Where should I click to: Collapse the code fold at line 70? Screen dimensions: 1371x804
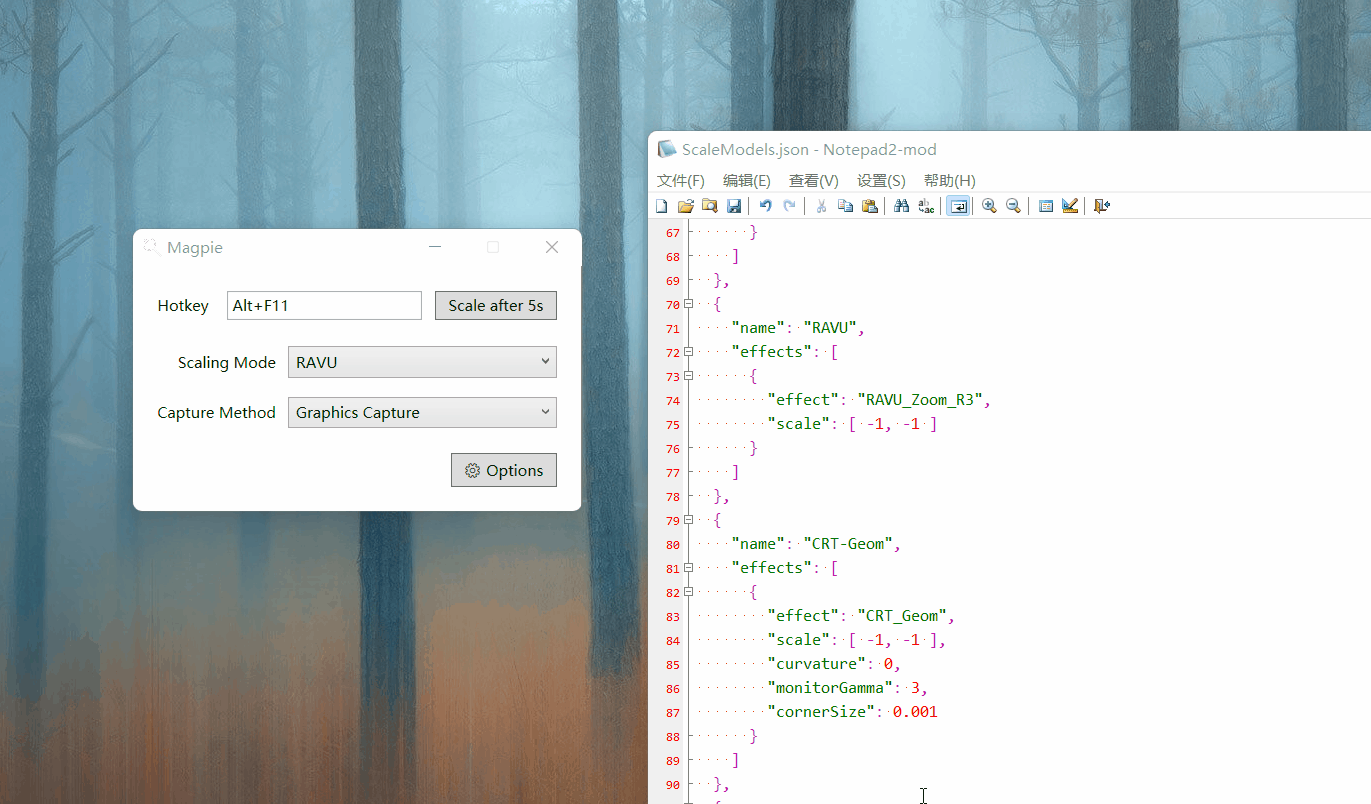click(687, 304)
